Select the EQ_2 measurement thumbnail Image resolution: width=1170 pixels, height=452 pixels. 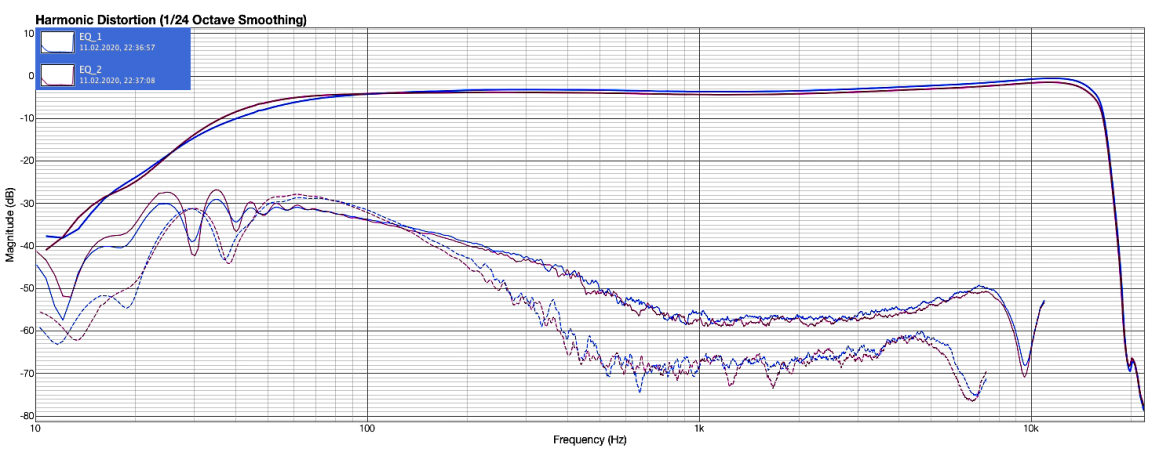point(57,75)
